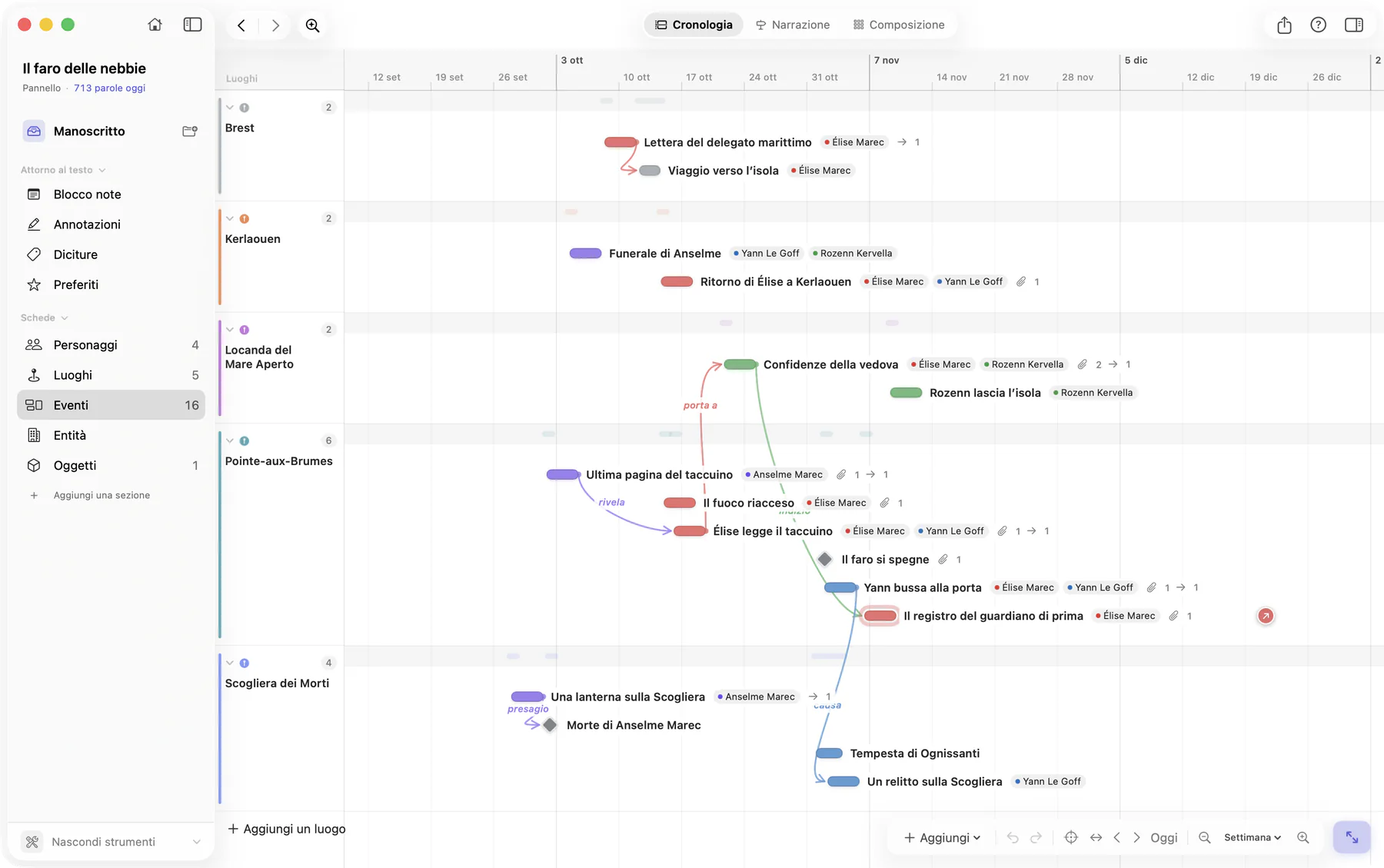This screenshot has height=868, width=1384.
Task: Open the magnifier search icon in the top toolbar
Action: tap(313, 25)
